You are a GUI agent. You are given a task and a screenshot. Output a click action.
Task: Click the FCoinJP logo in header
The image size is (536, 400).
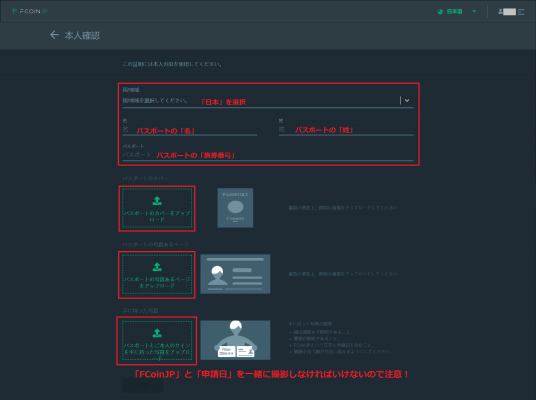pyautogui.click(x=30, y=11)
